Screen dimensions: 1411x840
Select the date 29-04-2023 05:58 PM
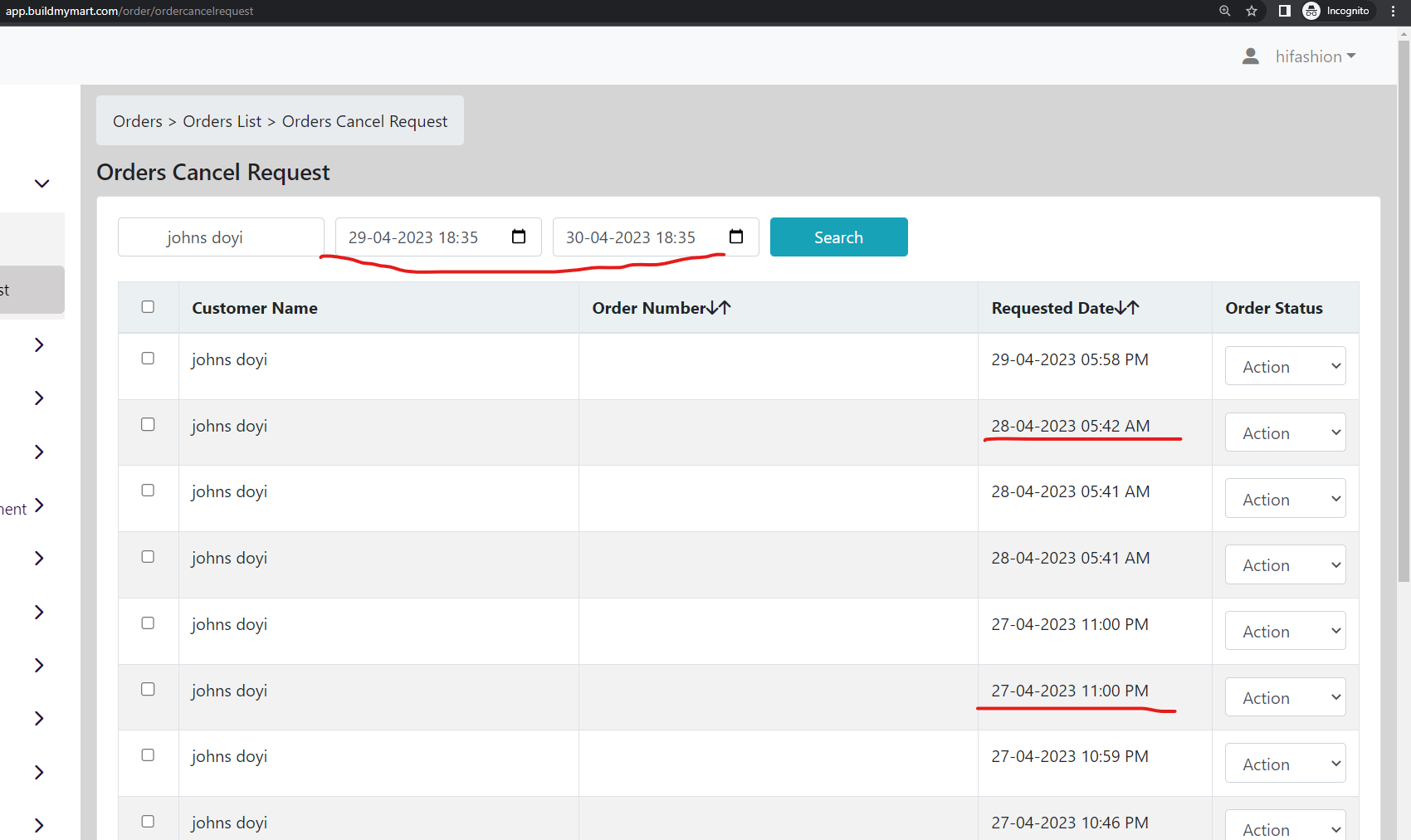click(x=1070, y=359)
